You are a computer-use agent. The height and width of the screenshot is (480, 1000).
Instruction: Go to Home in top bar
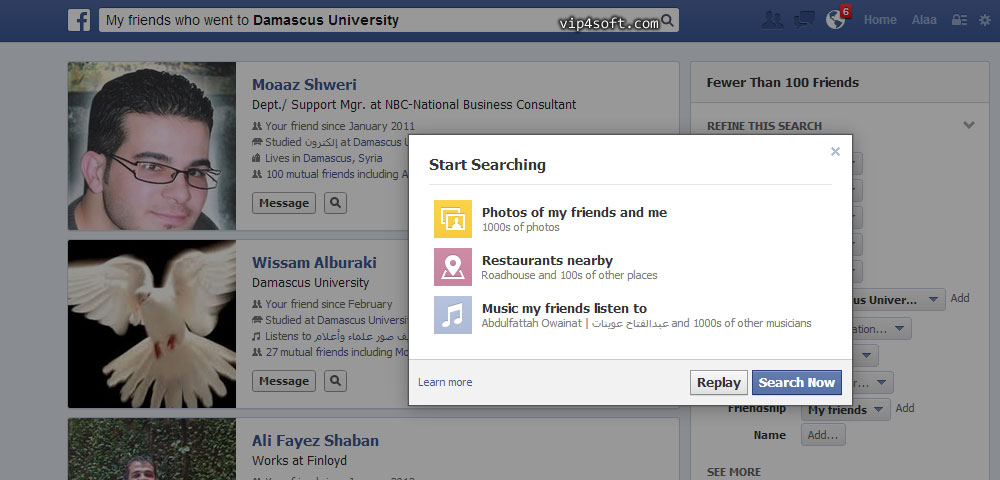pos(880,20)
